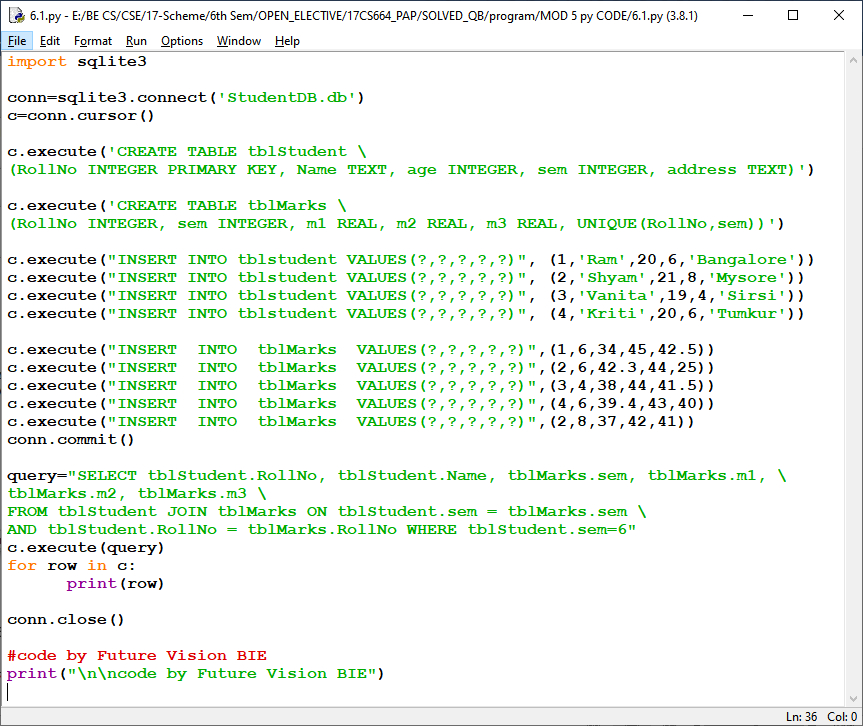Open the File menu
This screenshot has height=726, width=863.
pyautogui.click(x=18, y=41)
